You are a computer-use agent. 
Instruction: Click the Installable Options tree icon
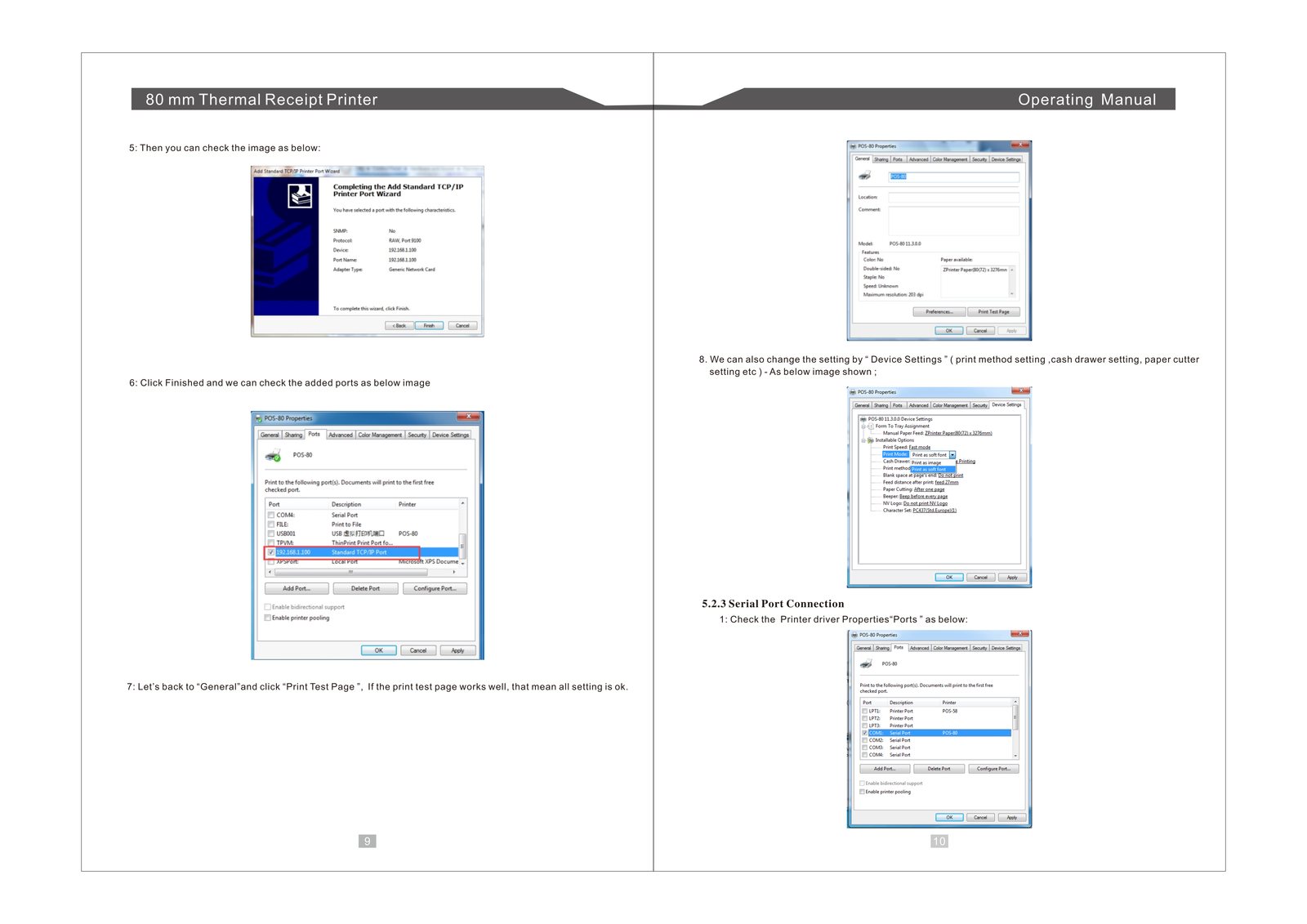(x=871, y=440)
